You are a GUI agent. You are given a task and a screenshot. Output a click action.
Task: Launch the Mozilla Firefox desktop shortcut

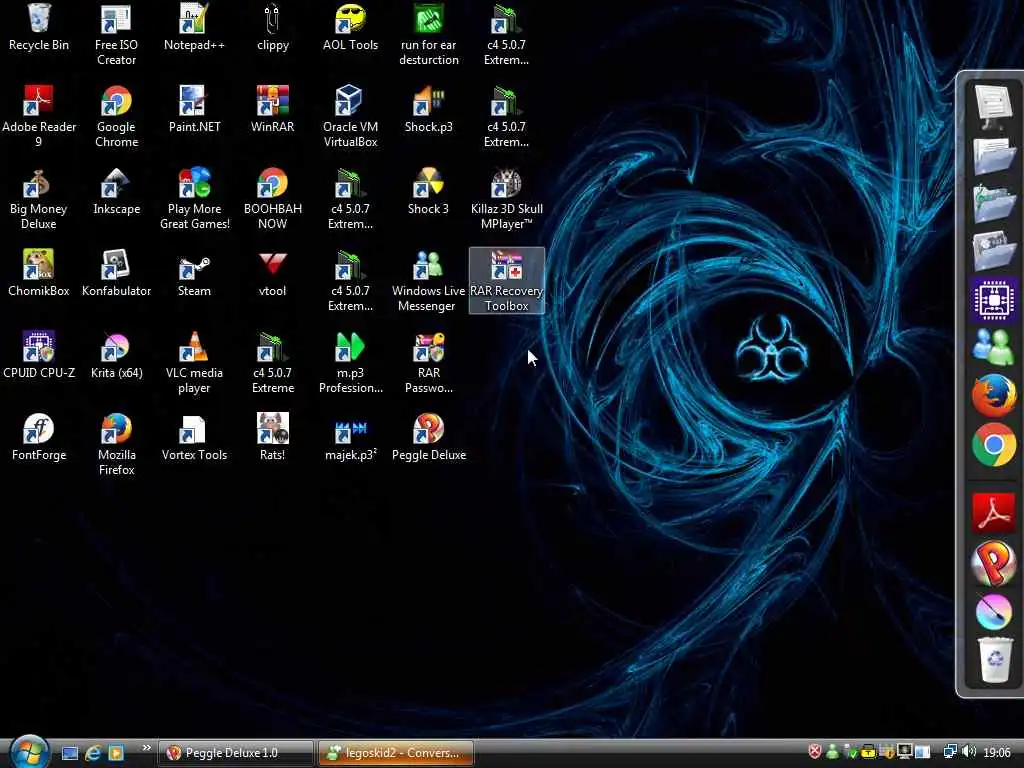tap(116, 444)
